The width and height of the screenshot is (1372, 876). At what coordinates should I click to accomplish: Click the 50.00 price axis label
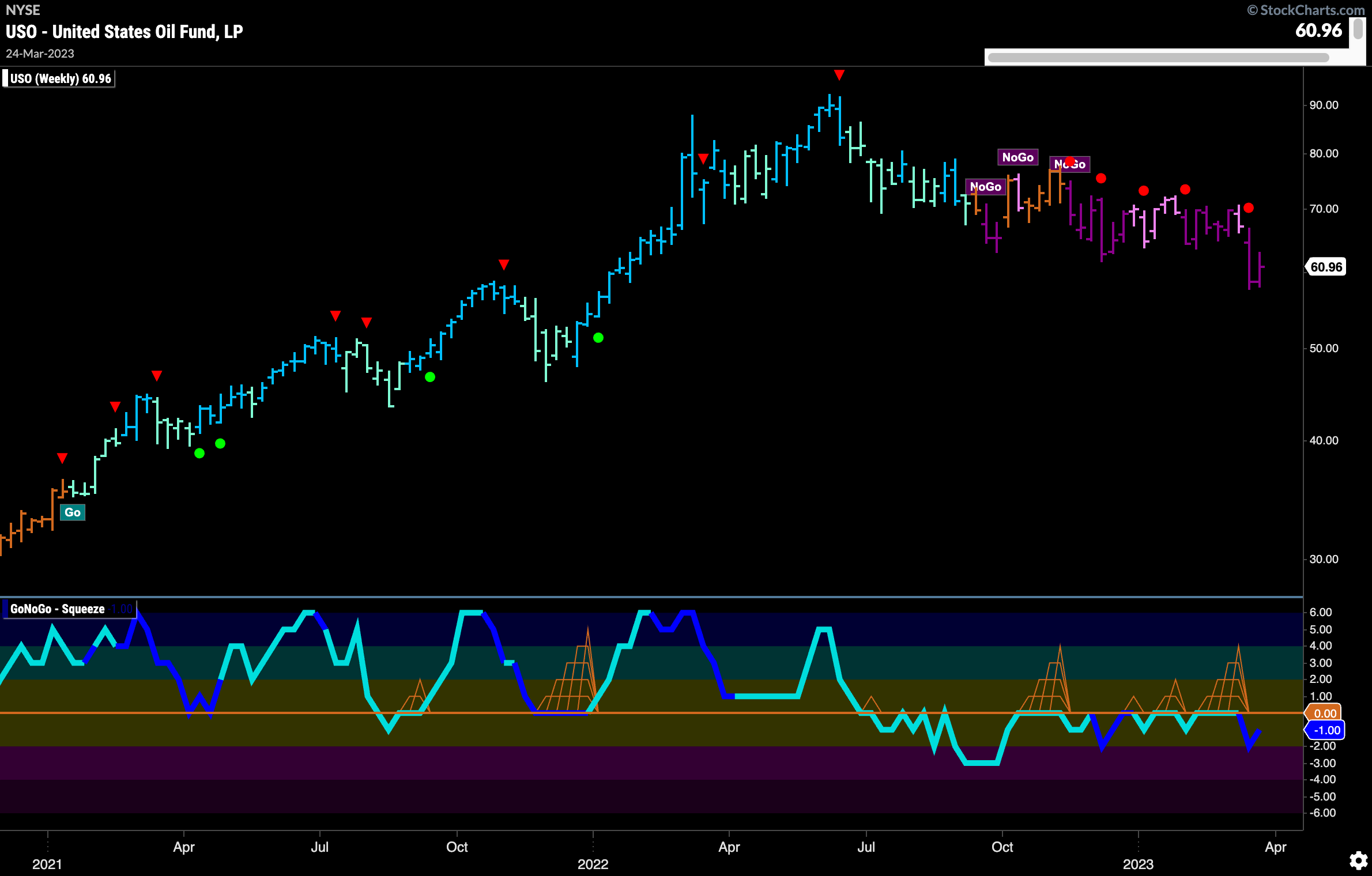tap(1324, 349)
